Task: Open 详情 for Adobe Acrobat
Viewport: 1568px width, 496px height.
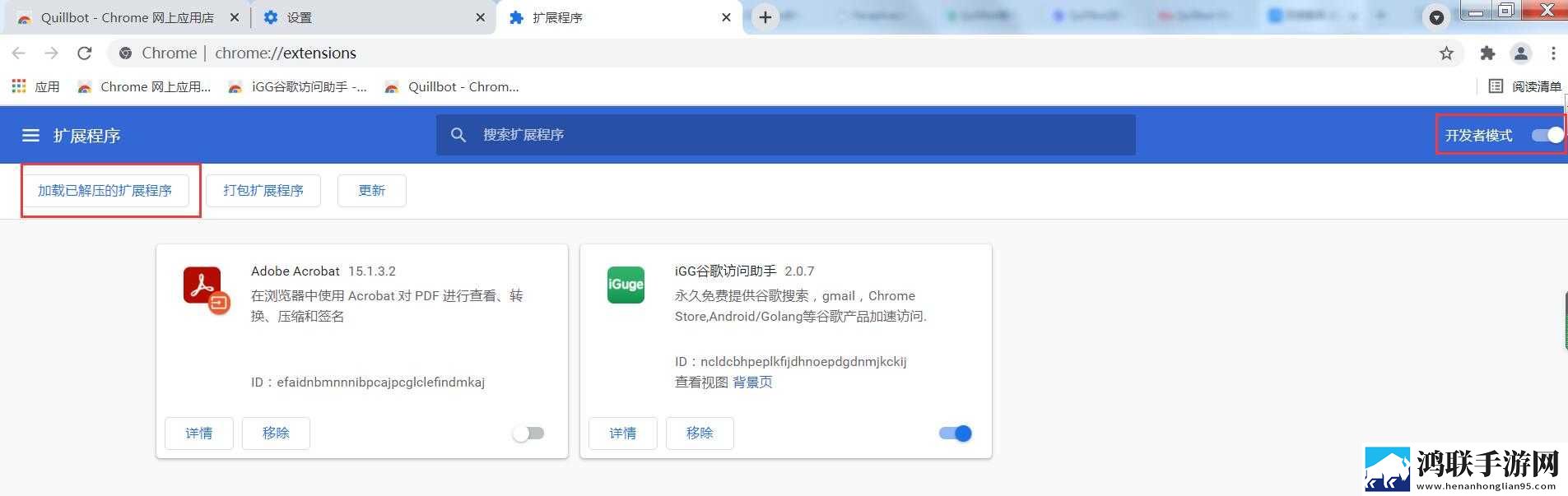Action: (x=199, y=433)
